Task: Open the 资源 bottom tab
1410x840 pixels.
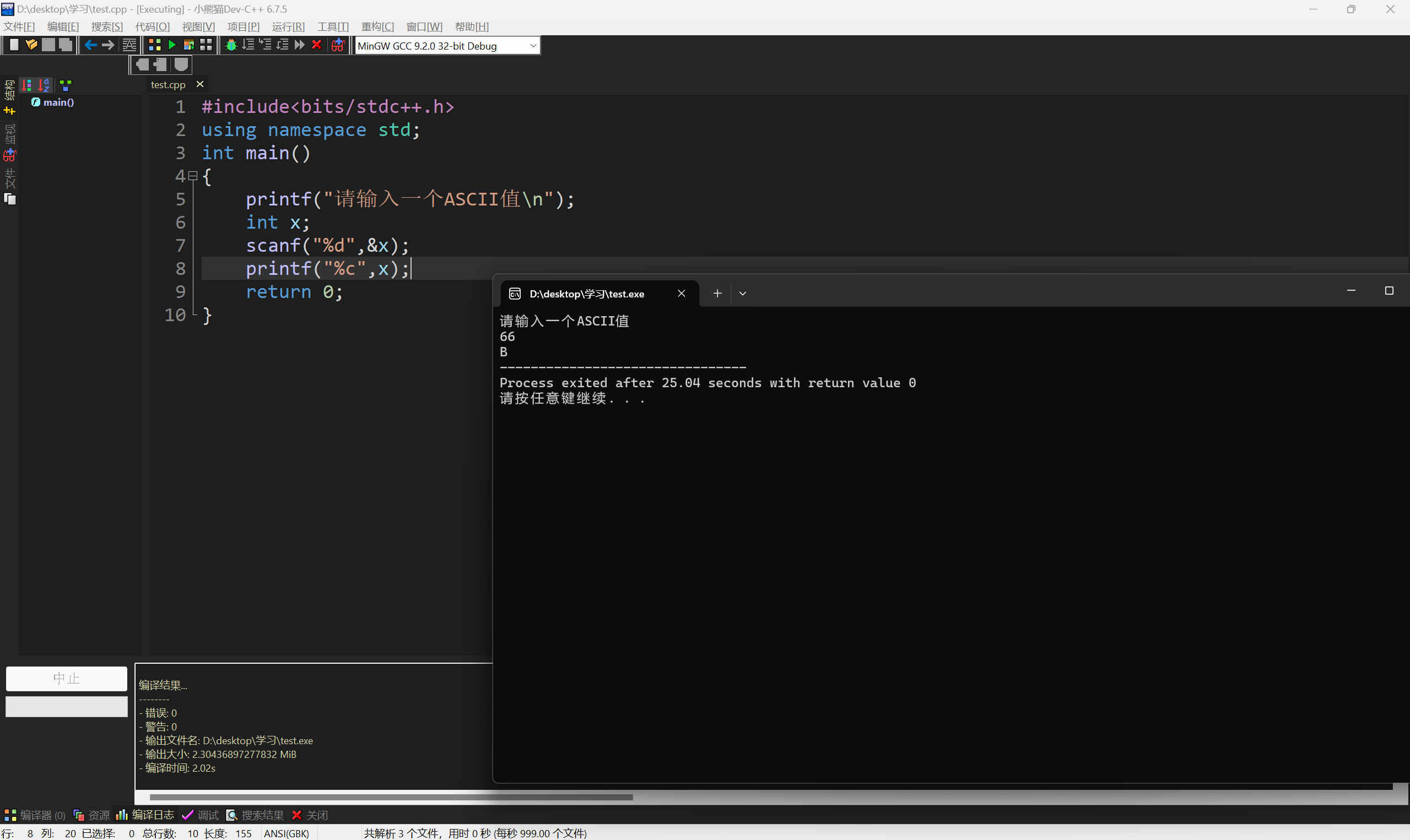Action: pyautogui.click(x=91, y=815)
